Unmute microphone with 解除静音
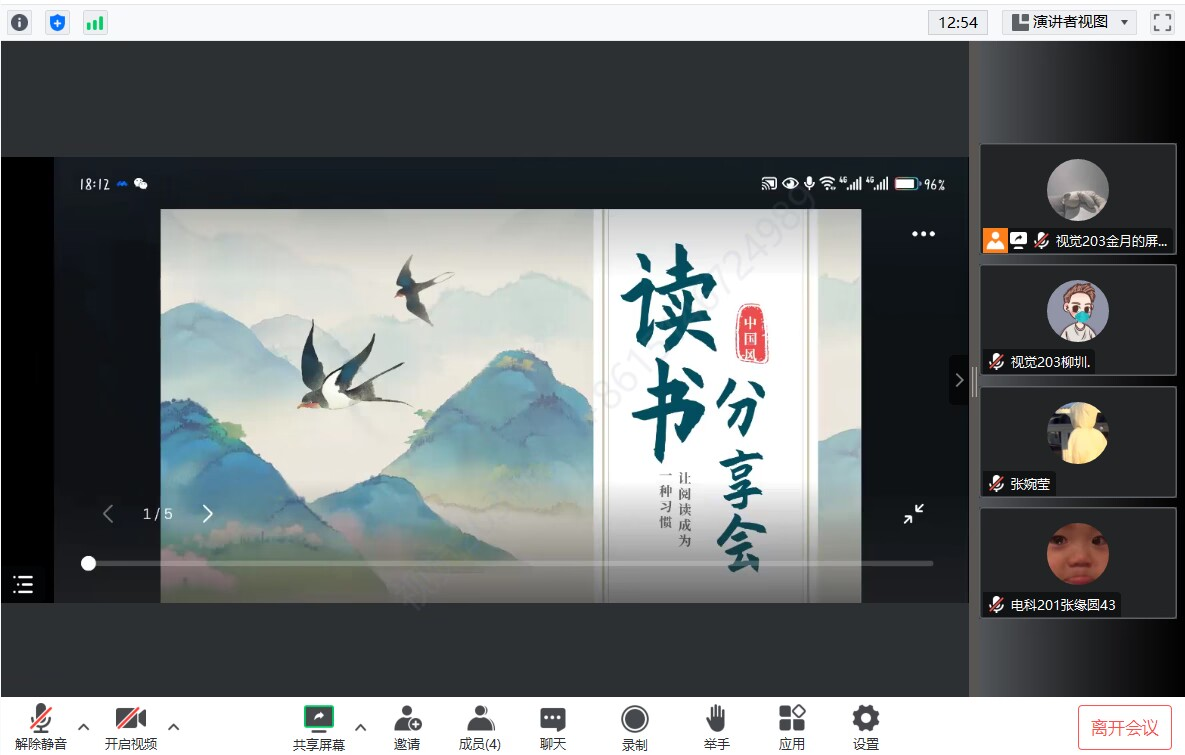The image size is (1185, 755). (41, 727)
